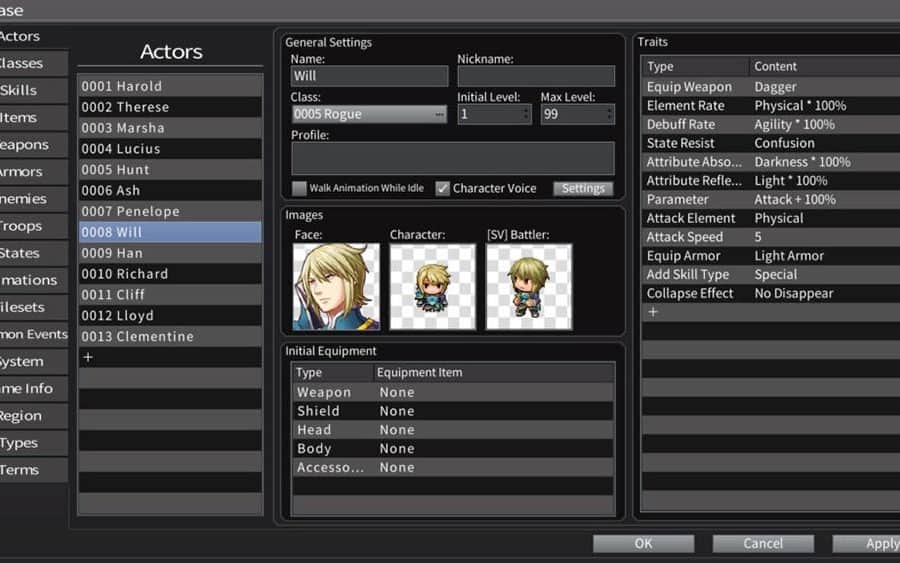This screenshot has width=900, height=563.
Task: Open the Character walking sprite image
Action: (x=432, y=287)
